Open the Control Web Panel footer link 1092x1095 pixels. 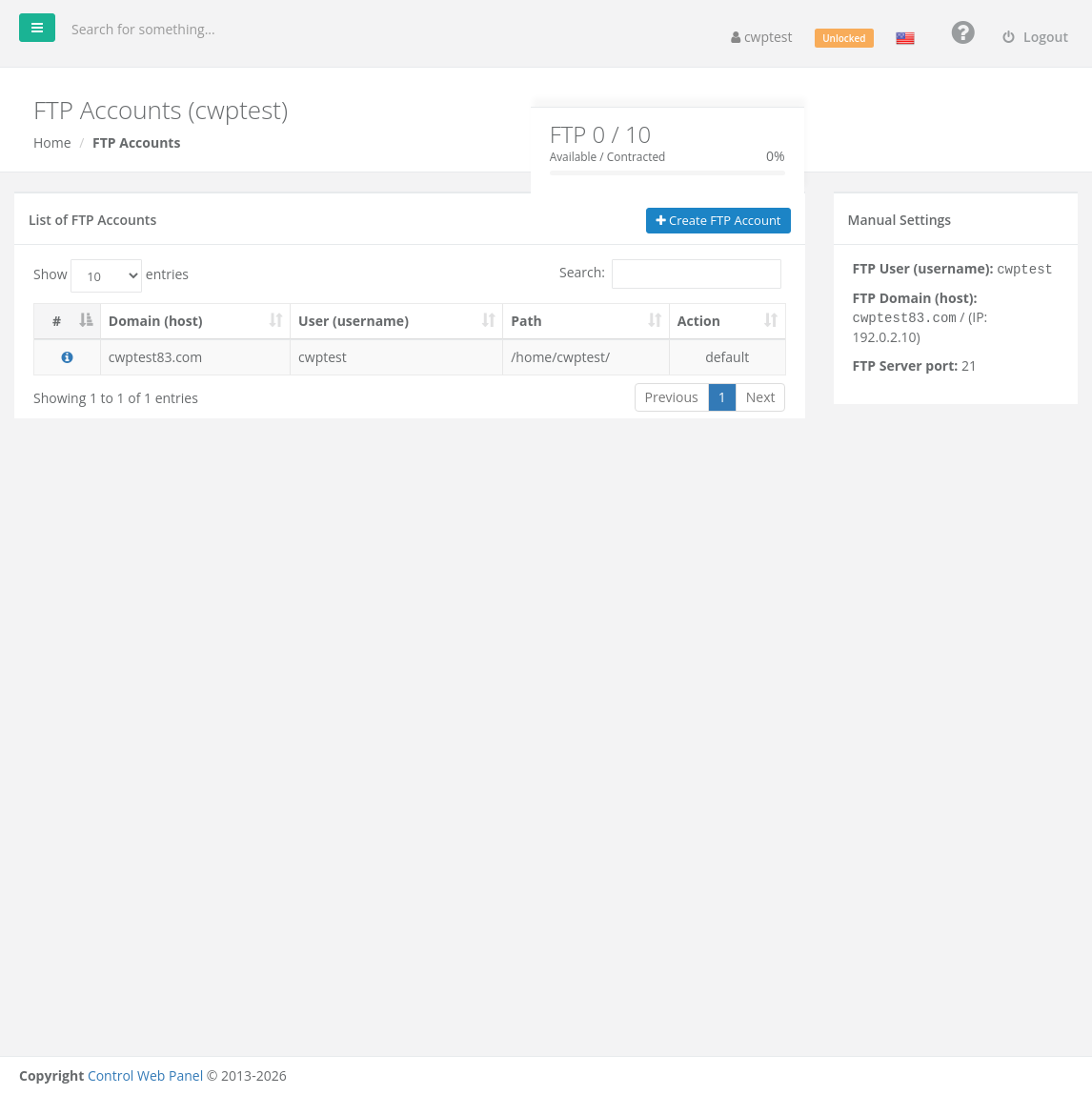tap(145, 1076)
